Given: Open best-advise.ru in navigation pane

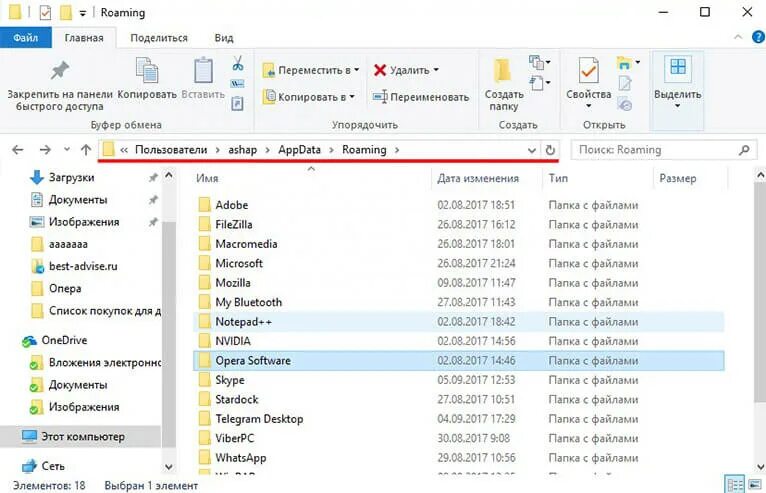Looking at the screenshot, I should pyautogui.click(x=74, y=266).
